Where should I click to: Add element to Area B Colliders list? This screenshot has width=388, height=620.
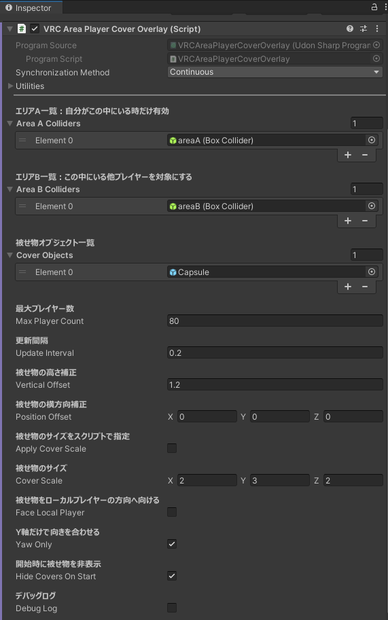348,221
